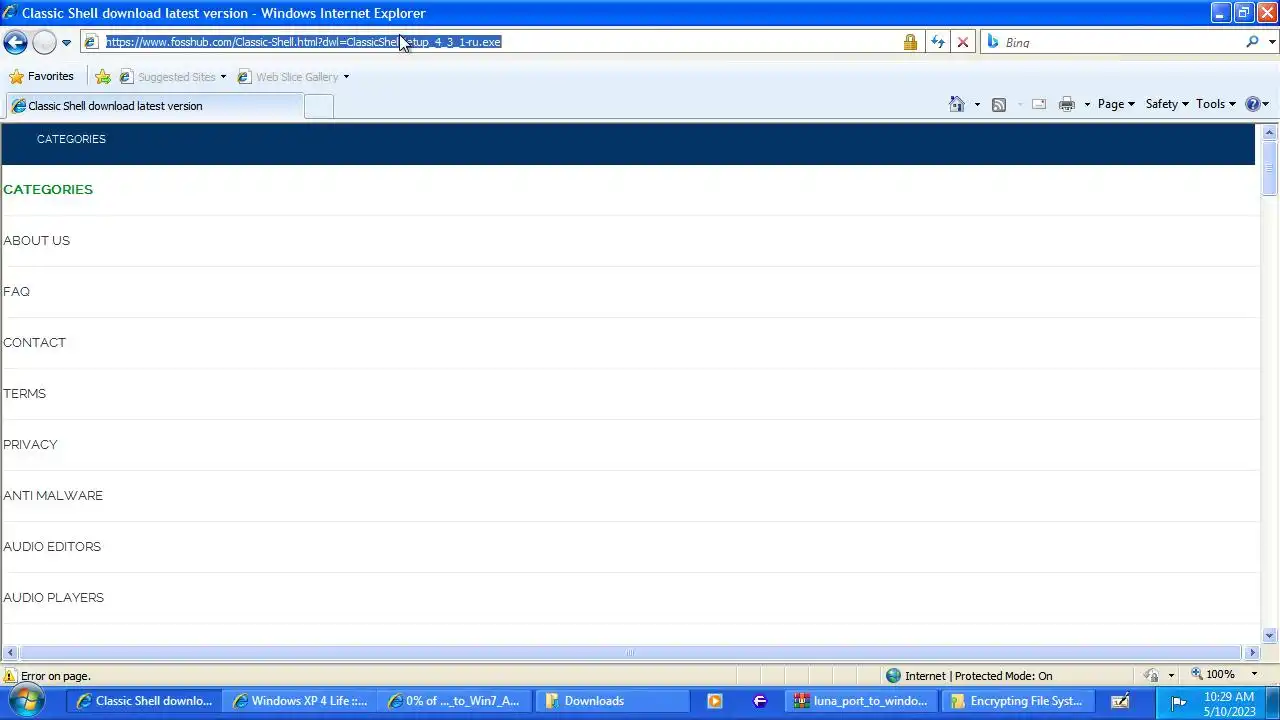
Task: Click the Error on page warning icon
Action: coord(10,676)
